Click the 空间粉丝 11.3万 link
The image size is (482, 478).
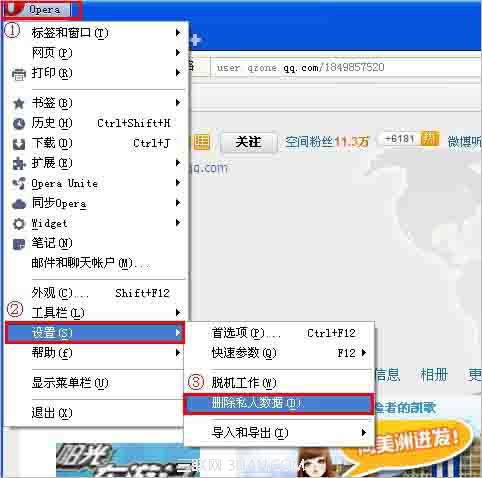click(327, 142)
